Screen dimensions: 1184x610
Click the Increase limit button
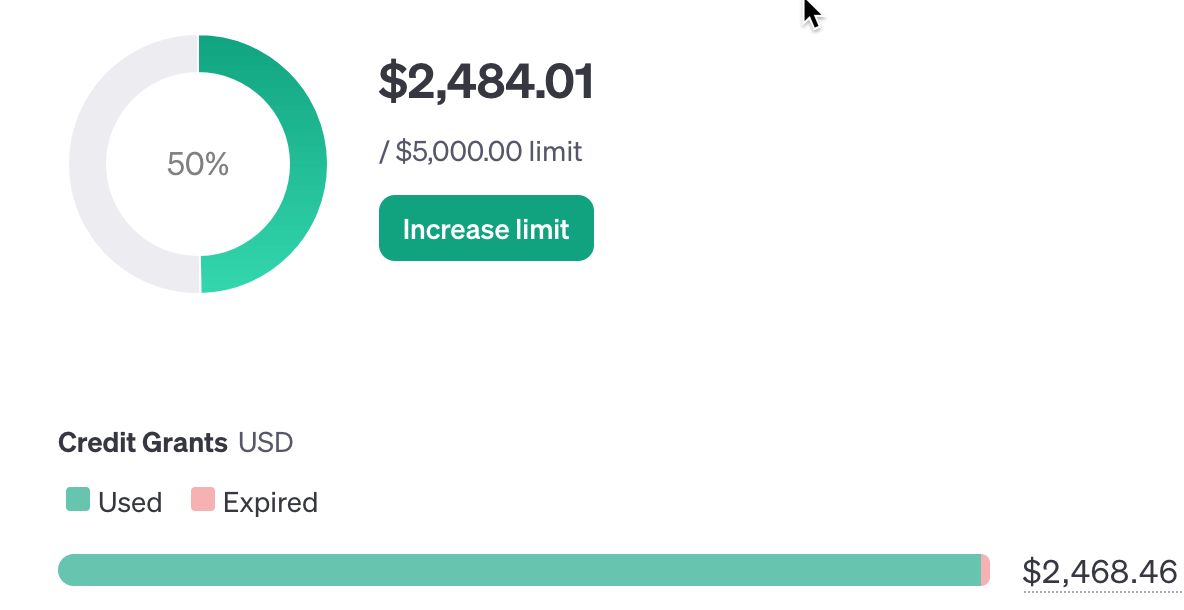coord(486,228)
